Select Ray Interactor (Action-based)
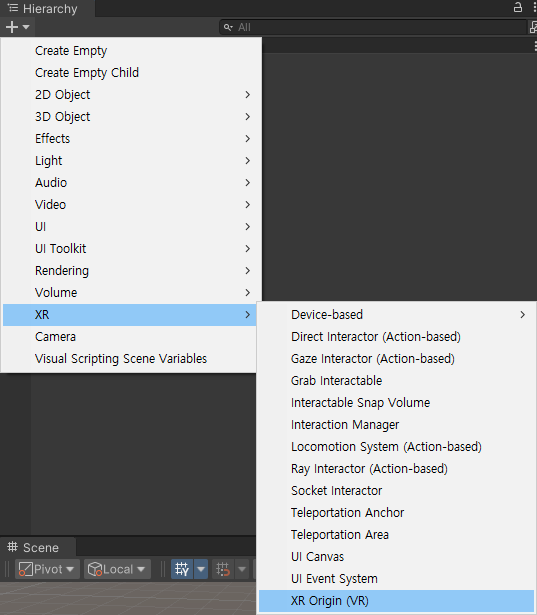 [397, 468]
